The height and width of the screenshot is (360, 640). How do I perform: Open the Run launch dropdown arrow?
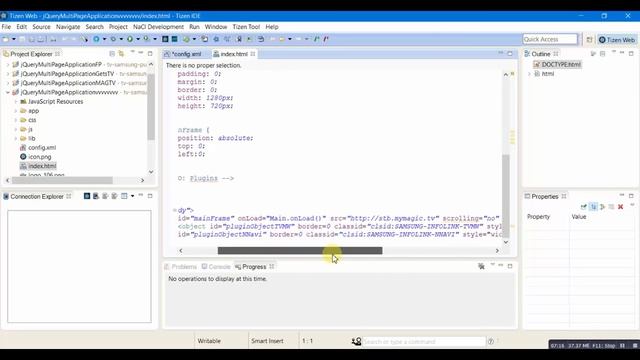[x=138, y=39]
